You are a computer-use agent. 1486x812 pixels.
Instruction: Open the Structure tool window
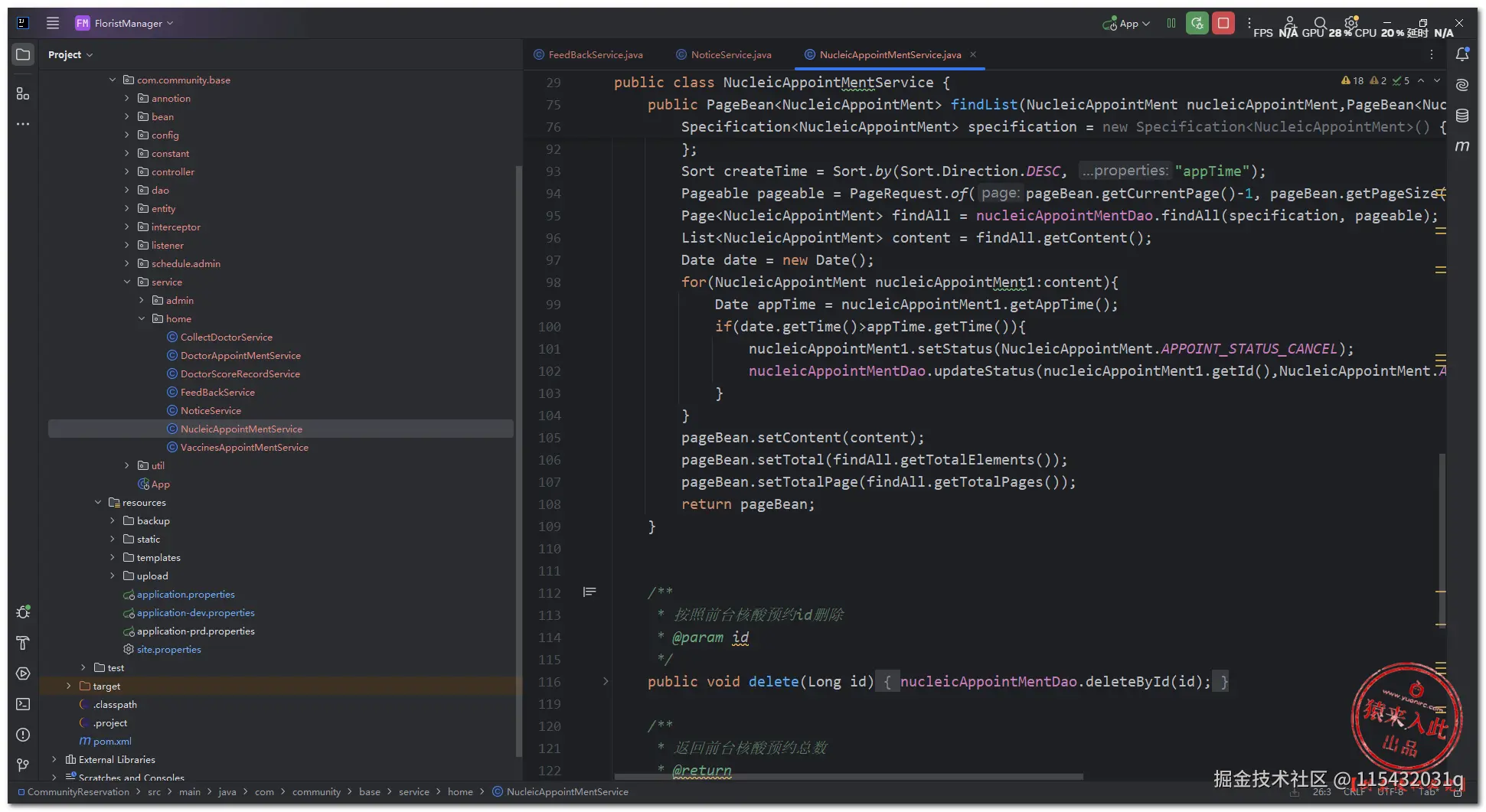click(23, 93)
